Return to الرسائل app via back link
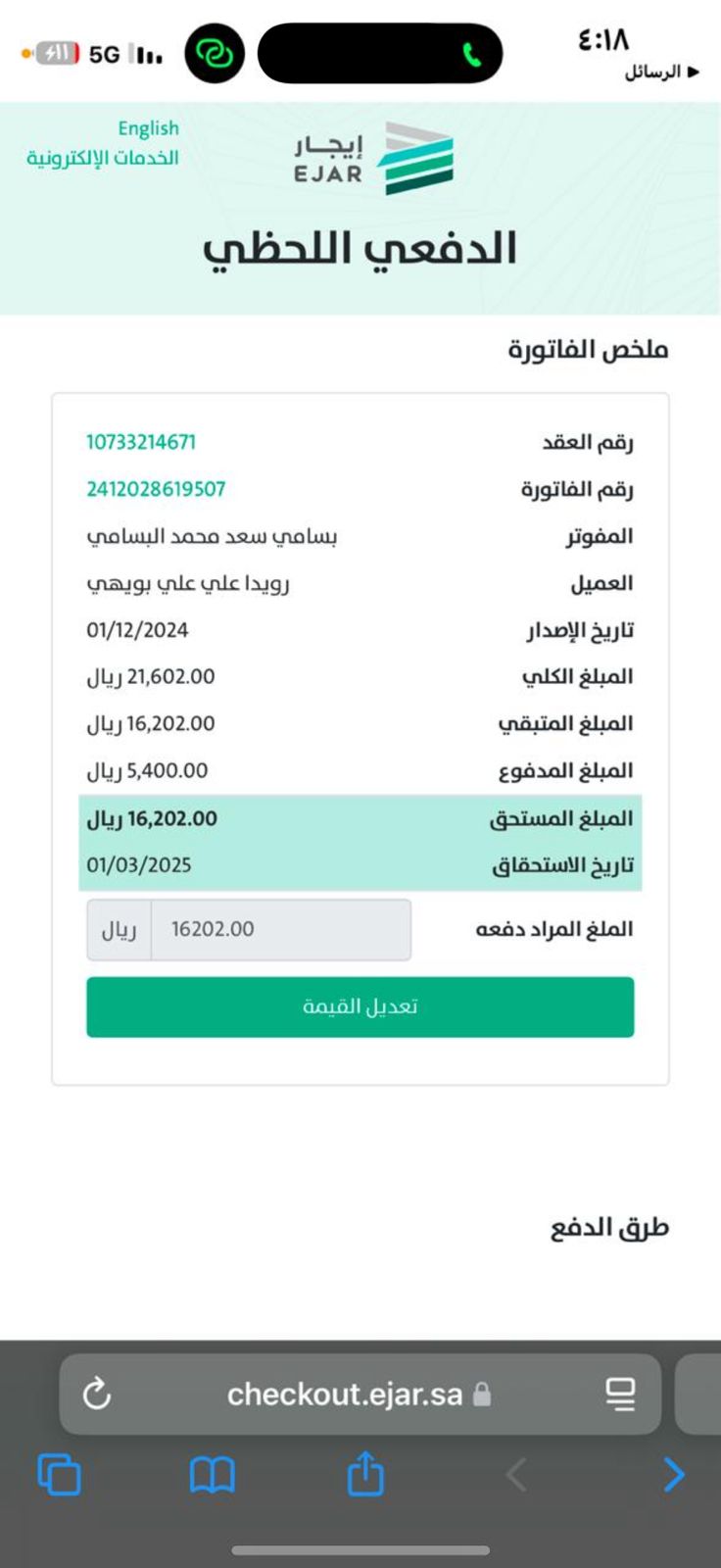Image resolution: width=721 pixels, height=1568 pixels. 662,73
